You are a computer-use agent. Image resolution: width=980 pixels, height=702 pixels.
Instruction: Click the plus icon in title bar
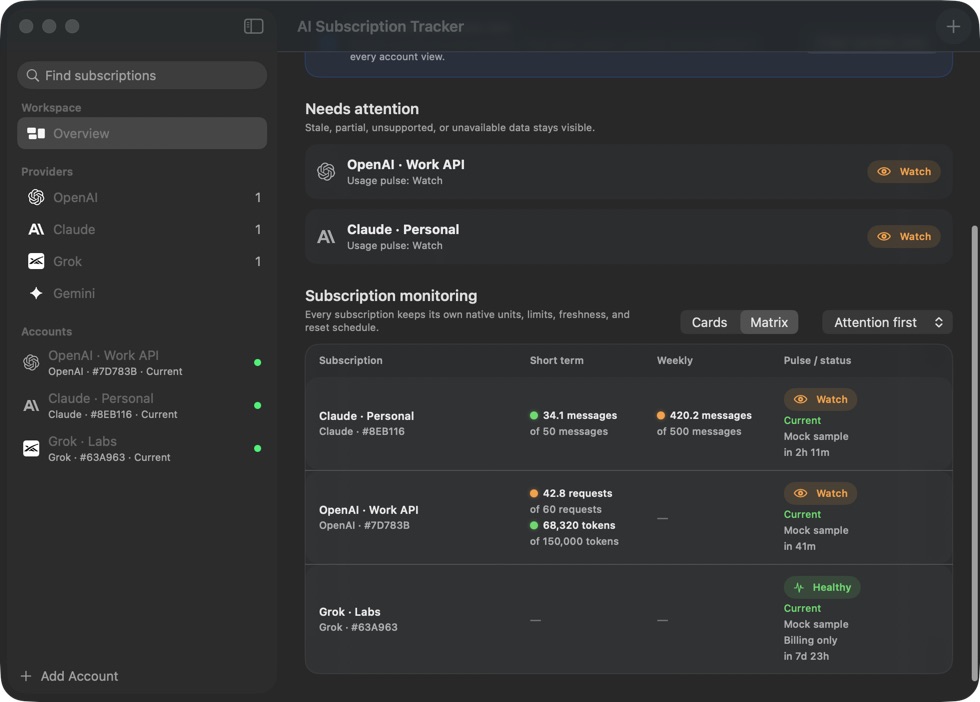(x=953, y=26)
